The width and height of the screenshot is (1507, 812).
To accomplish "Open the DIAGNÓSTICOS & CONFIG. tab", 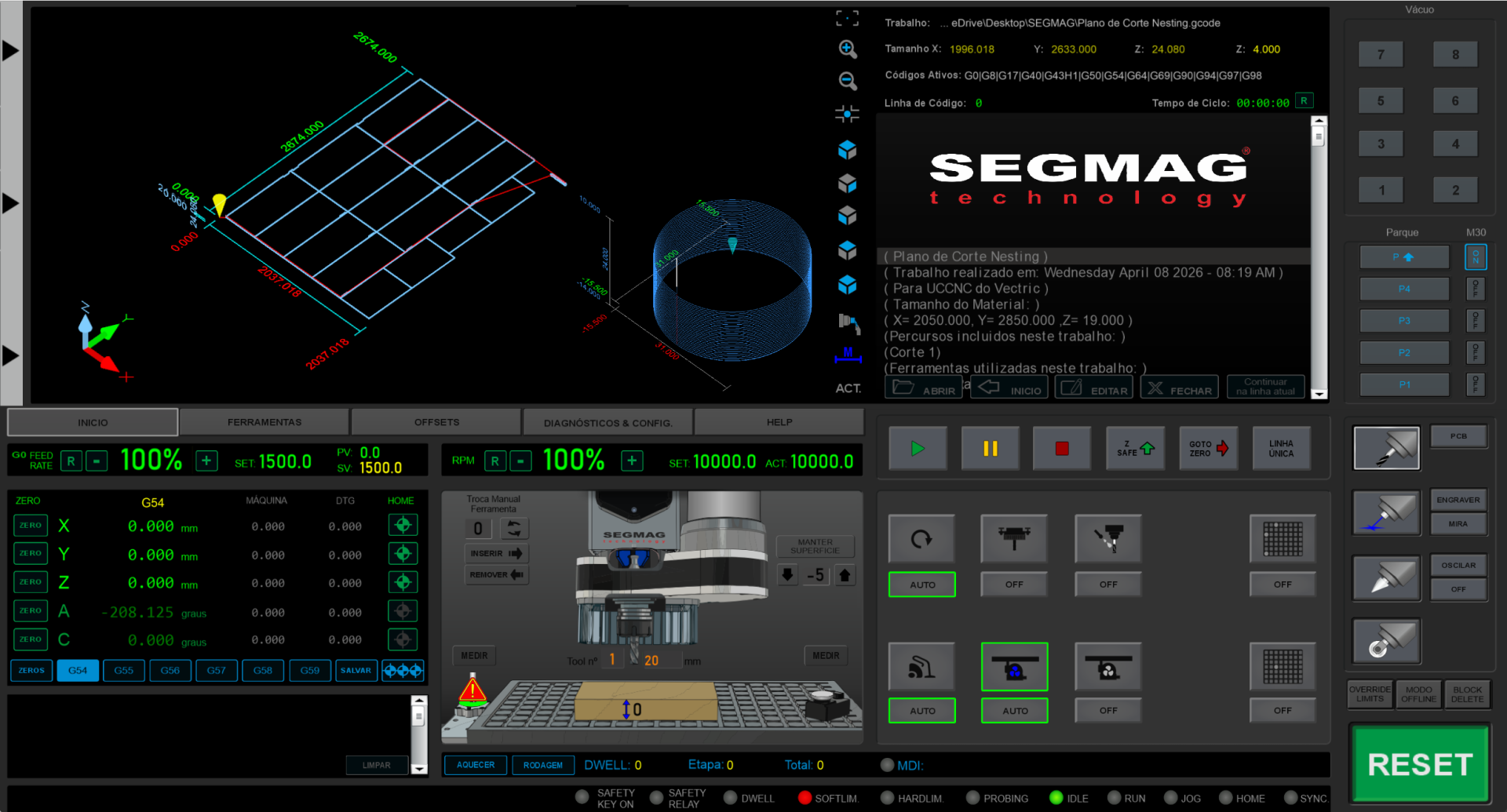I will [608, 422].
